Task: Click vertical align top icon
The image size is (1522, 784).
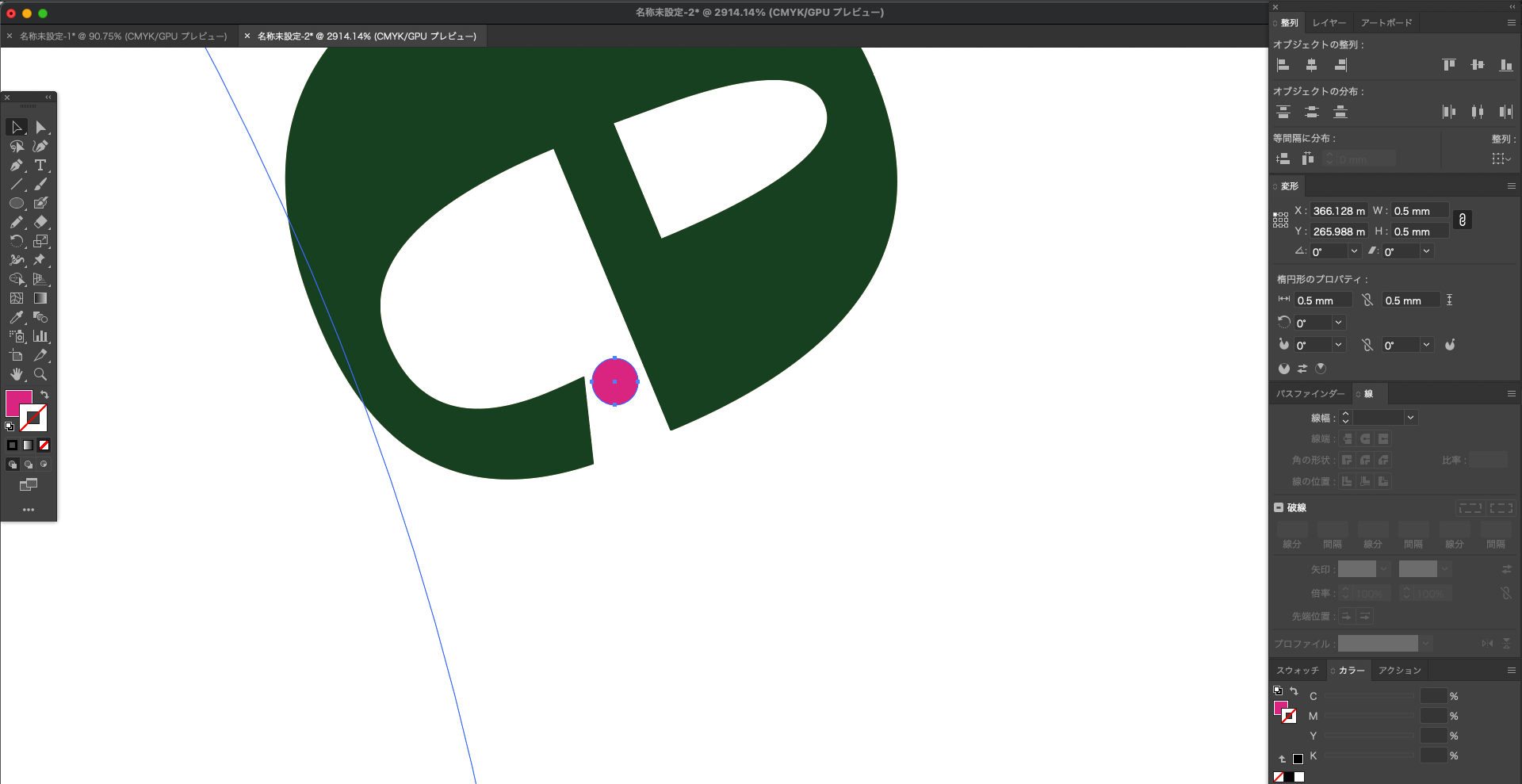Action: tap(1448, 65)
